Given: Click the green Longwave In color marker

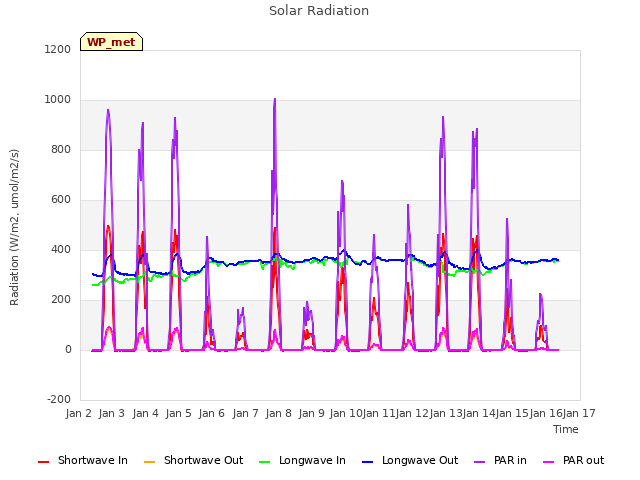Looking at the screenshot, I should (x=265, y=462).
